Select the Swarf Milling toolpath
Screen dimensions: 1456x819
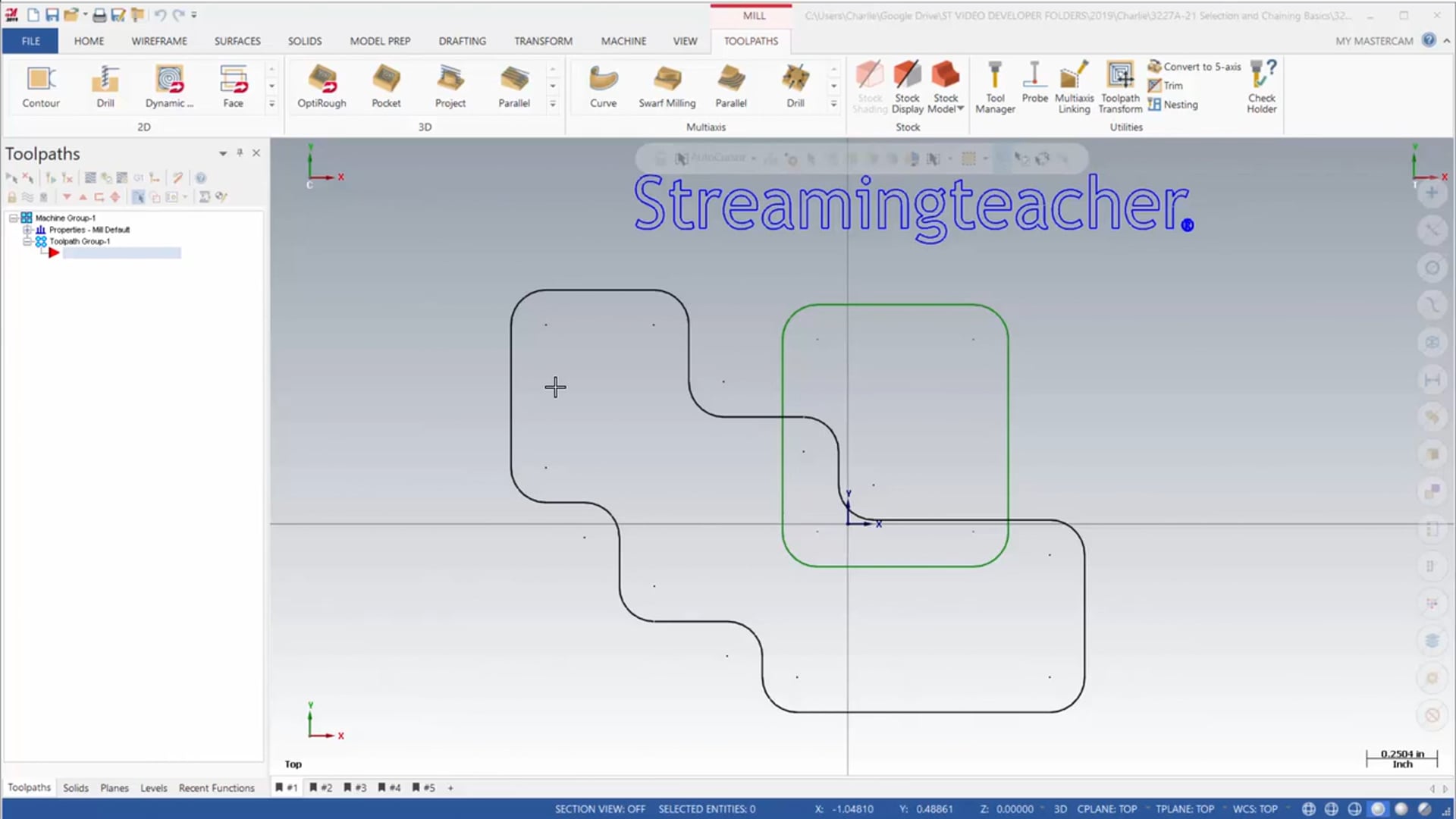[667, 87]
